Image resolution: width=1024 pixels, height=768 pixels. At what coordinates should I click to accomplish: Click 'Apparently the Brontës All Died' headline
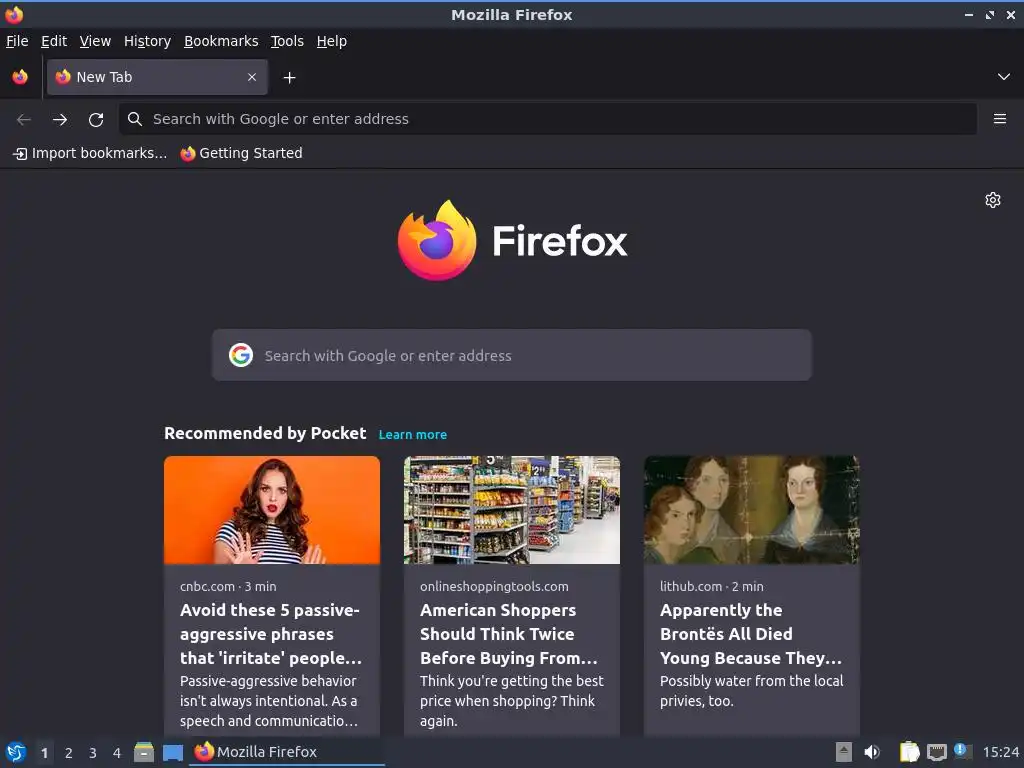tap(750, 634)
